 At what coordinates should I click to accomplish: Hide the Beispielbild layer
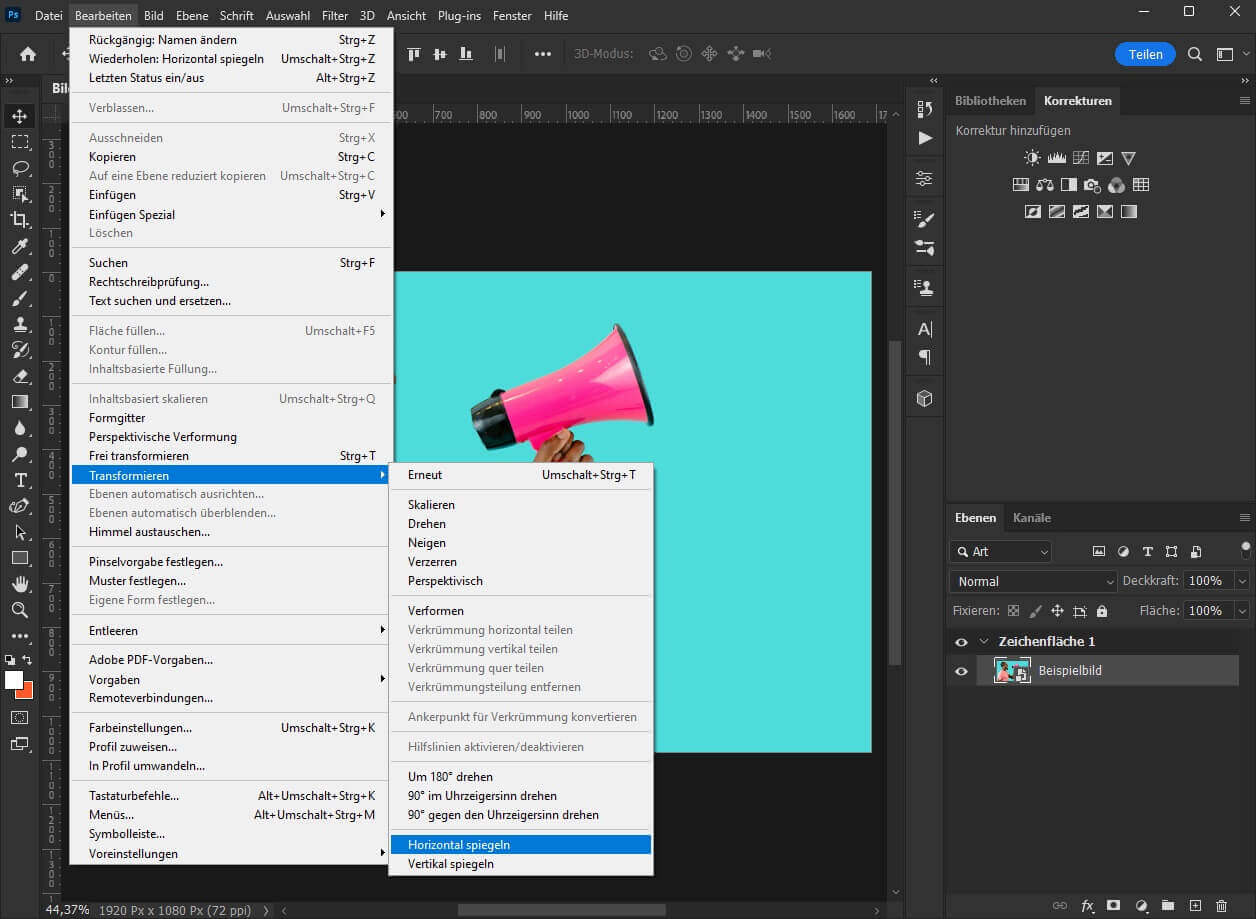[961, 670]
